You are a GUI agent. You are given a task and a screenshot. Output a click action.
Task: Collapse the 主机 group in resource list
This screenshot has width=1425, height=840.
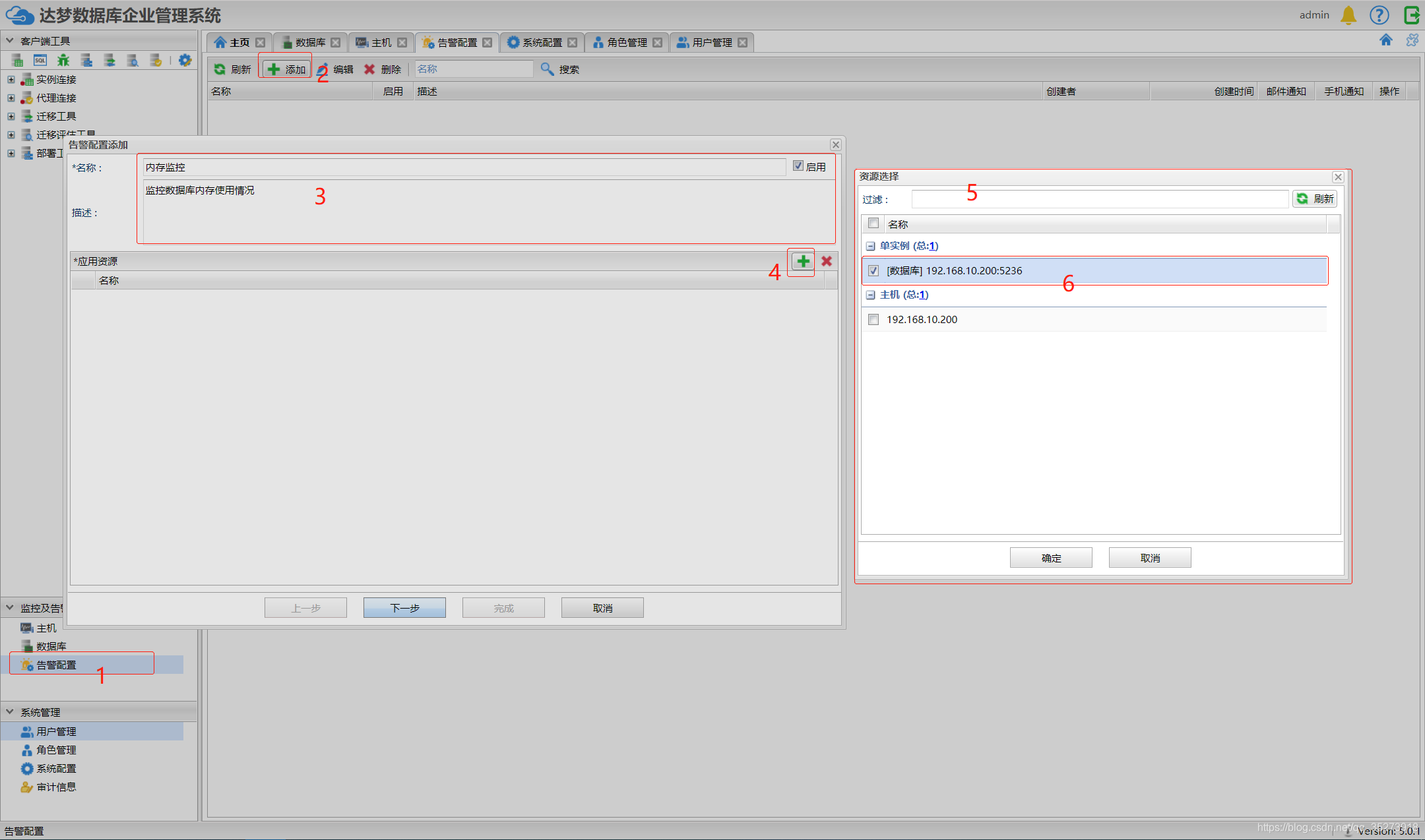point(870,295)
